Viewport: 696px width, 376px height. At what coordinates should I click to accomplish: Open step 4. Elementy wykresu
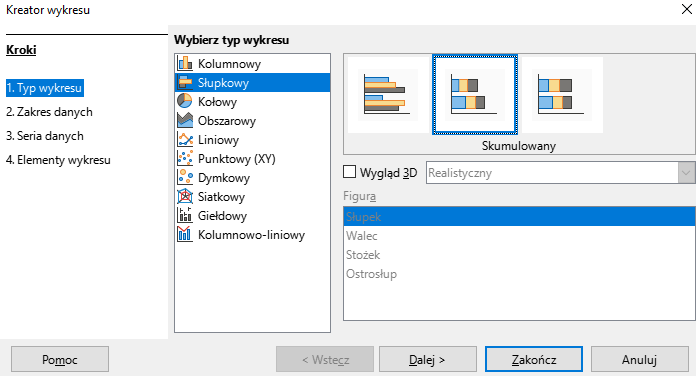58,160
